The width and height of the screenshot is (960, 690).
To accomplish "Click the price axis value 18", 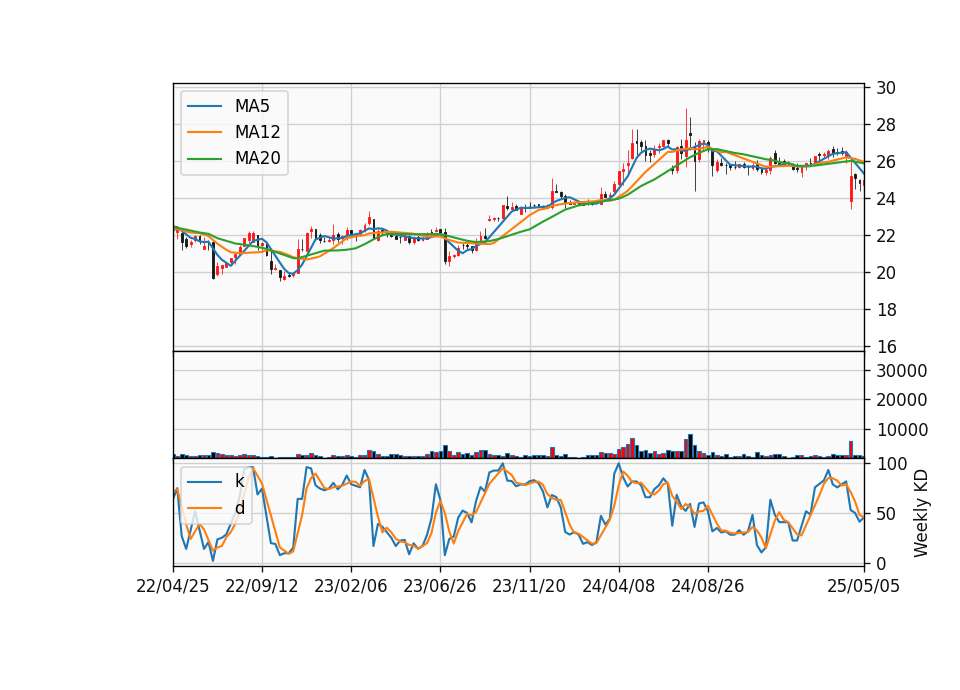I will 885,310.
